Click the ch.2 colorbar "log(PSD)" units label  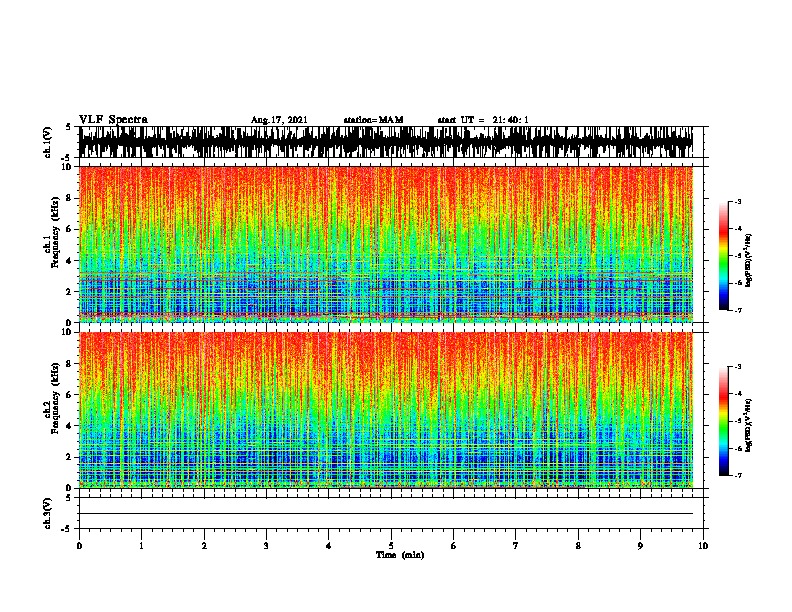[x=748, y=425]
